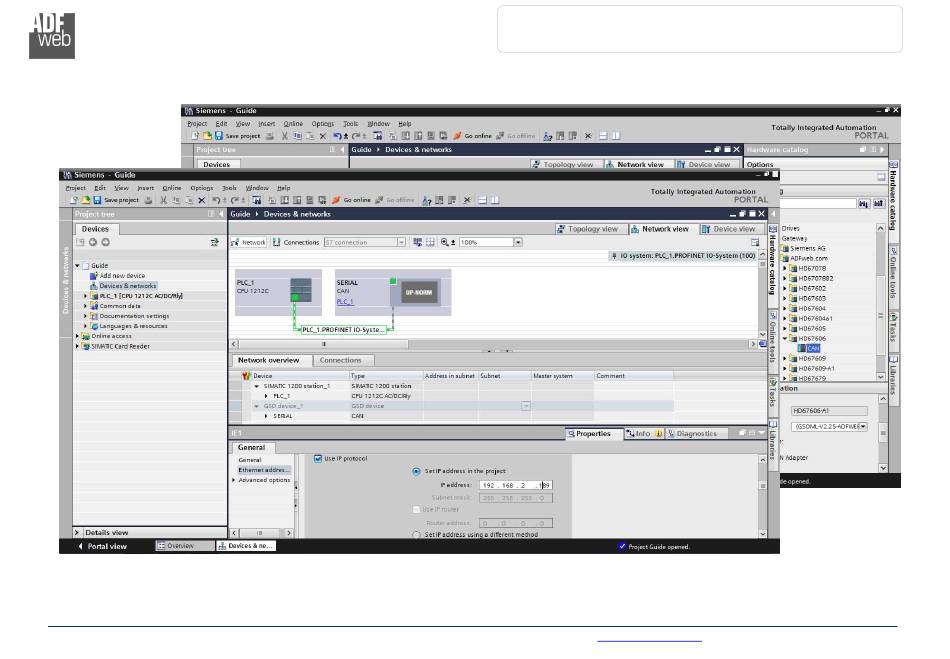Viewport: 950px width, 659px height.
Task: Click the Connections icon in network toolbar
Action: point(276,242)
